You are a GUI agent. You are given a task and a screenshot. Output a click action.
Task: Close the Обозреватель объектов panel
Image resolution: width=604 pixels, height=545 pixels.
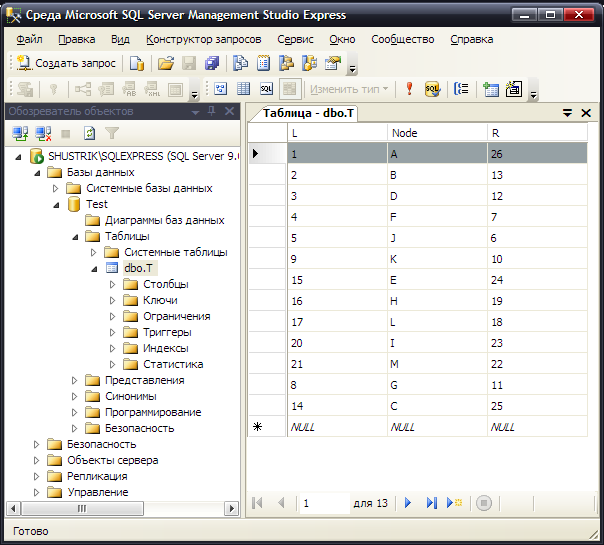[230, 111]
